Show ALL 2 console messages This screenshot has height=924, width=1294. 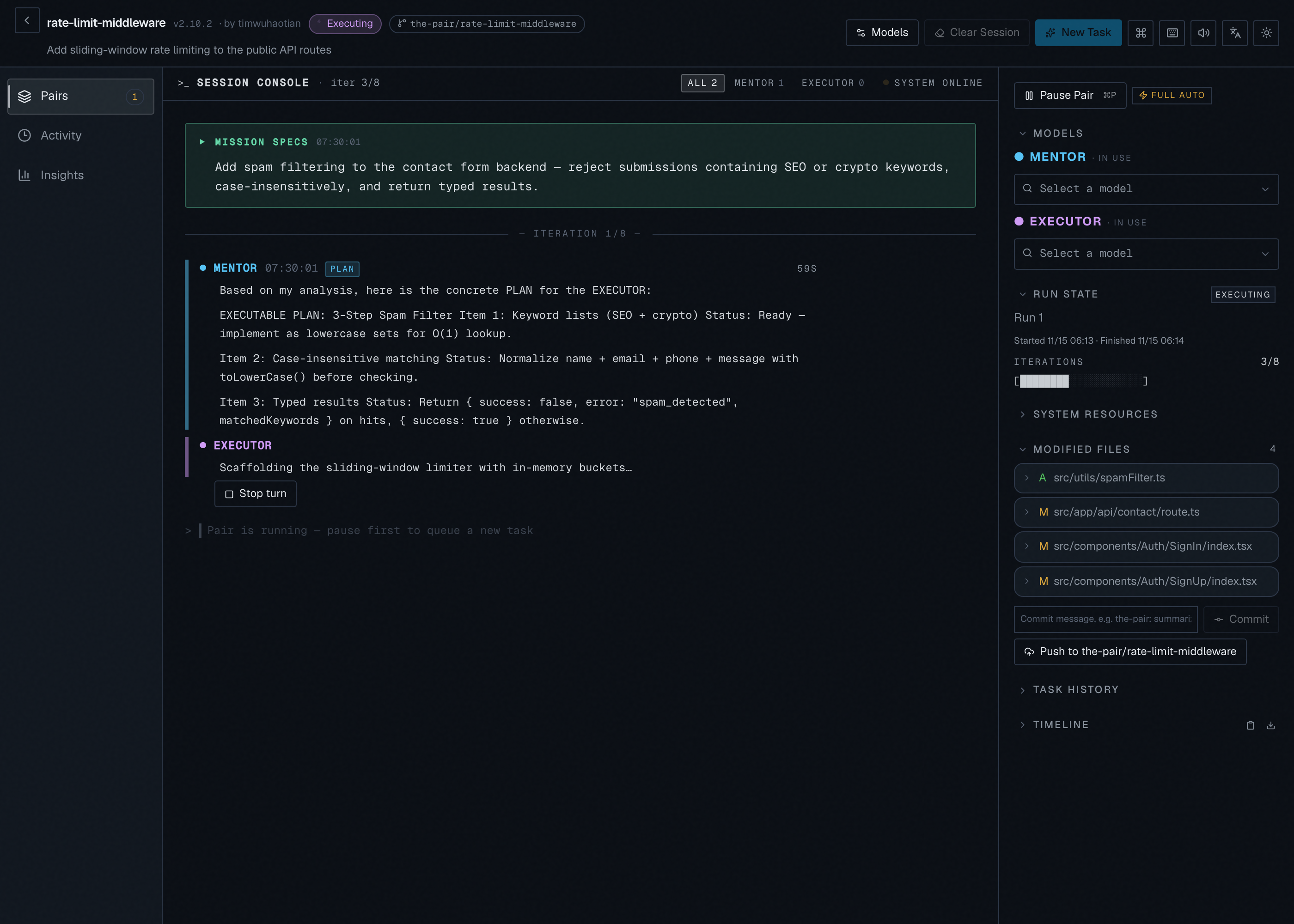(x=702, y=83)
